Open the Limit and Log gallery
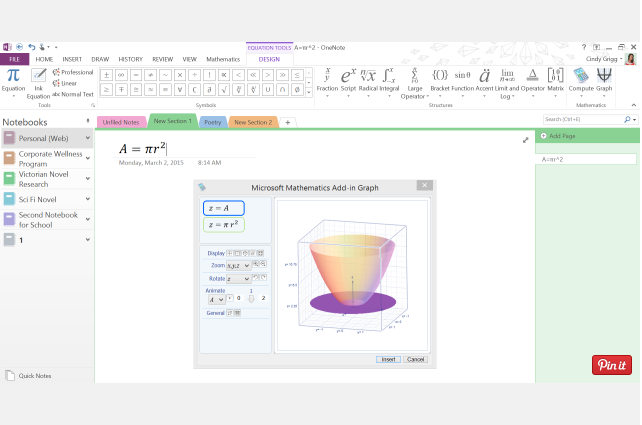 coord(507,84)
